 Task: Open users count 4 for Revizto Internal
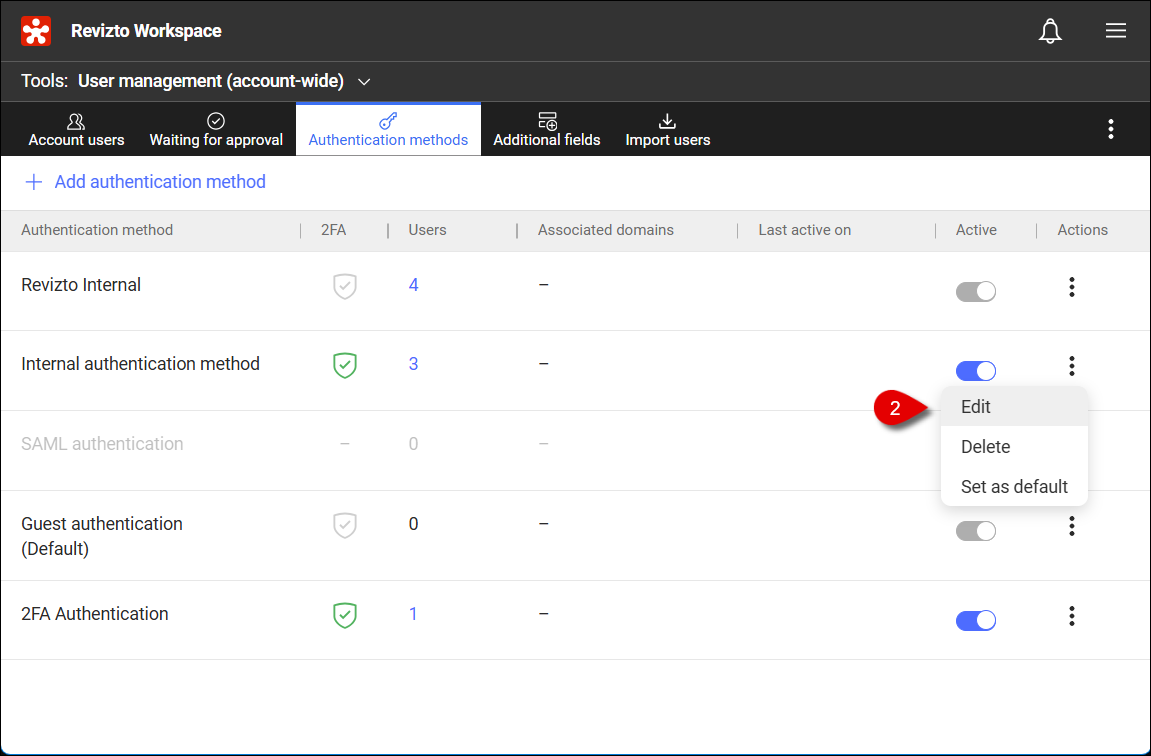tap(413, 285)
